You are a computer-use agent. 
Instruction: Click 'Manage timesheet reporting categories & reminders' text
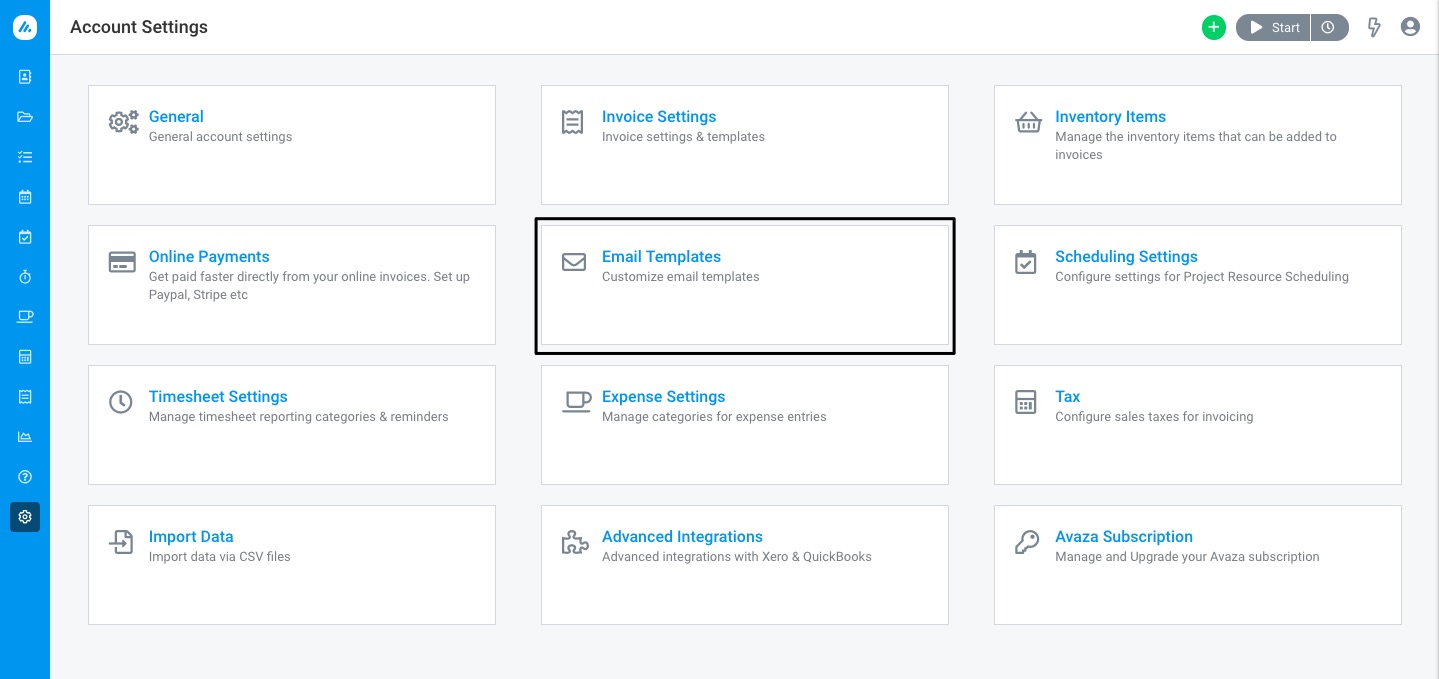coord(299,417)
